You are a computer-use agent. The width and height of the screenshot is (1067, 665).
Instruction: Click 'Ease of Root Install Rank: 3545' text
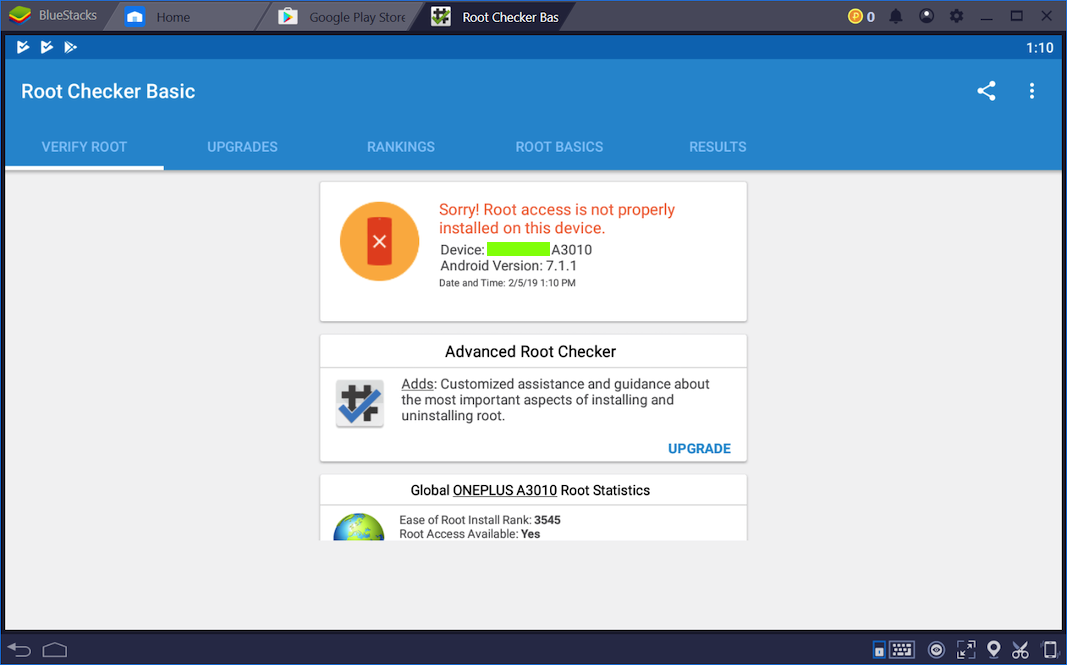pos(480,520)
